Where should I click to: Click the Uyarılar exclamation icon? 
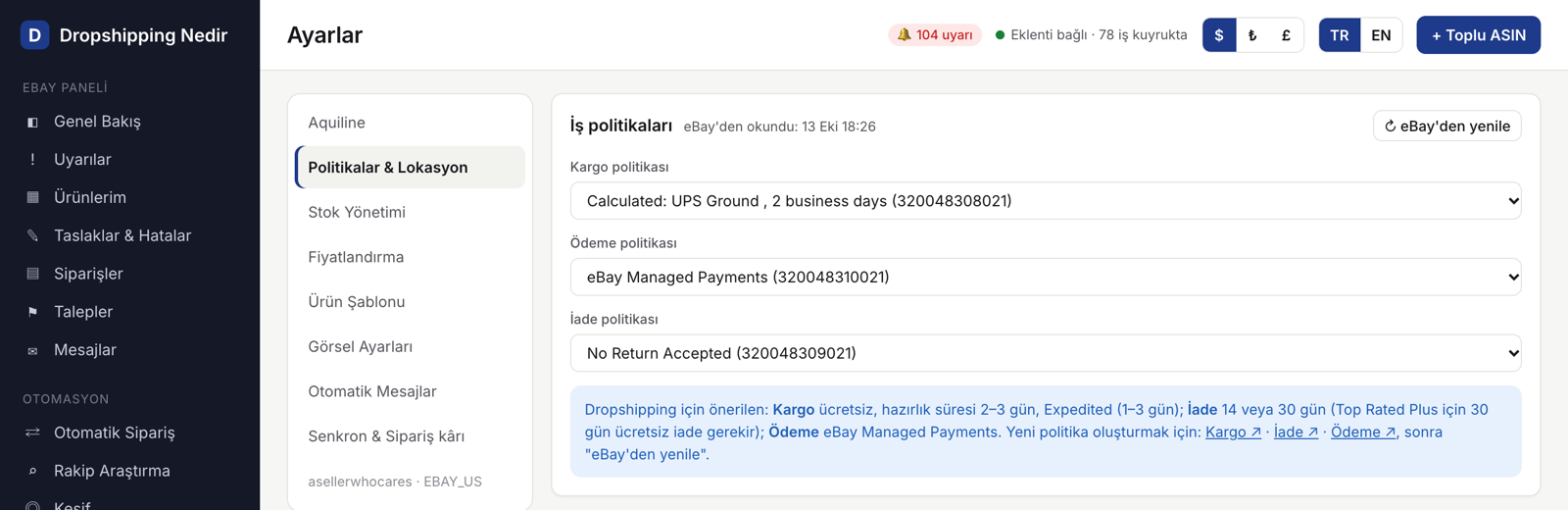click(32, 160)
